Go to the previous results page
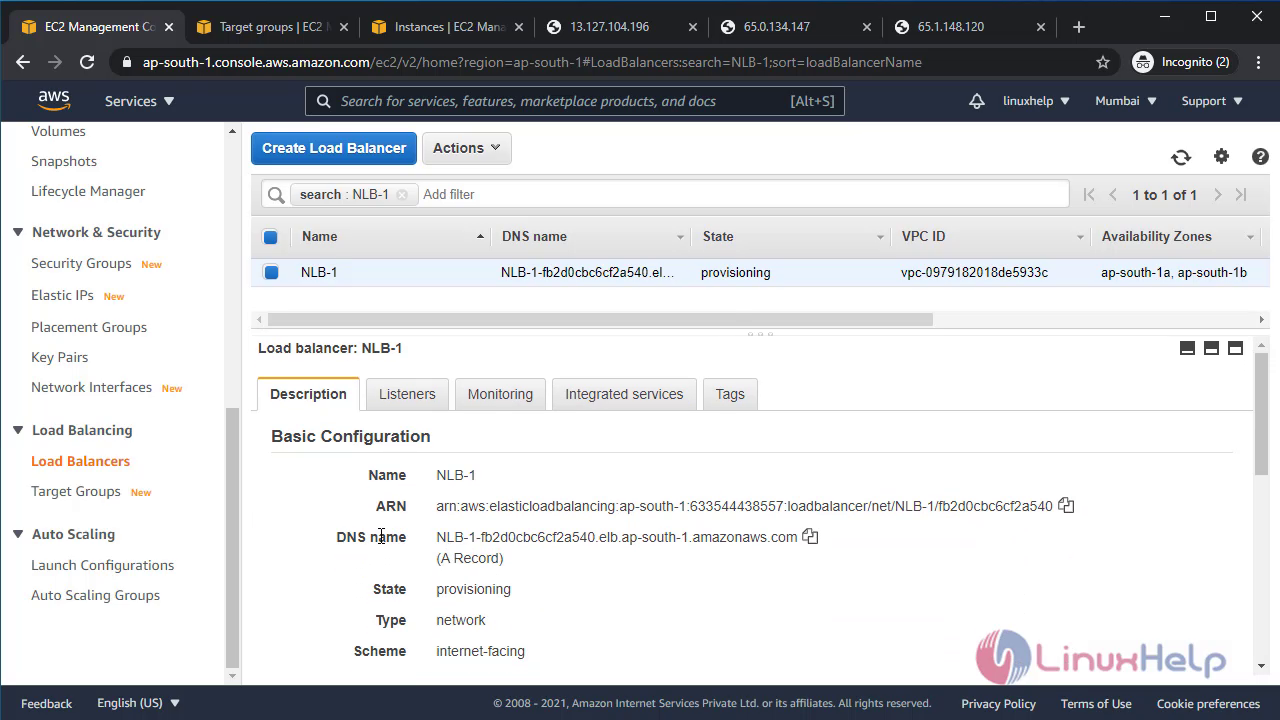1280x720 pixels. click(1113, 195)
